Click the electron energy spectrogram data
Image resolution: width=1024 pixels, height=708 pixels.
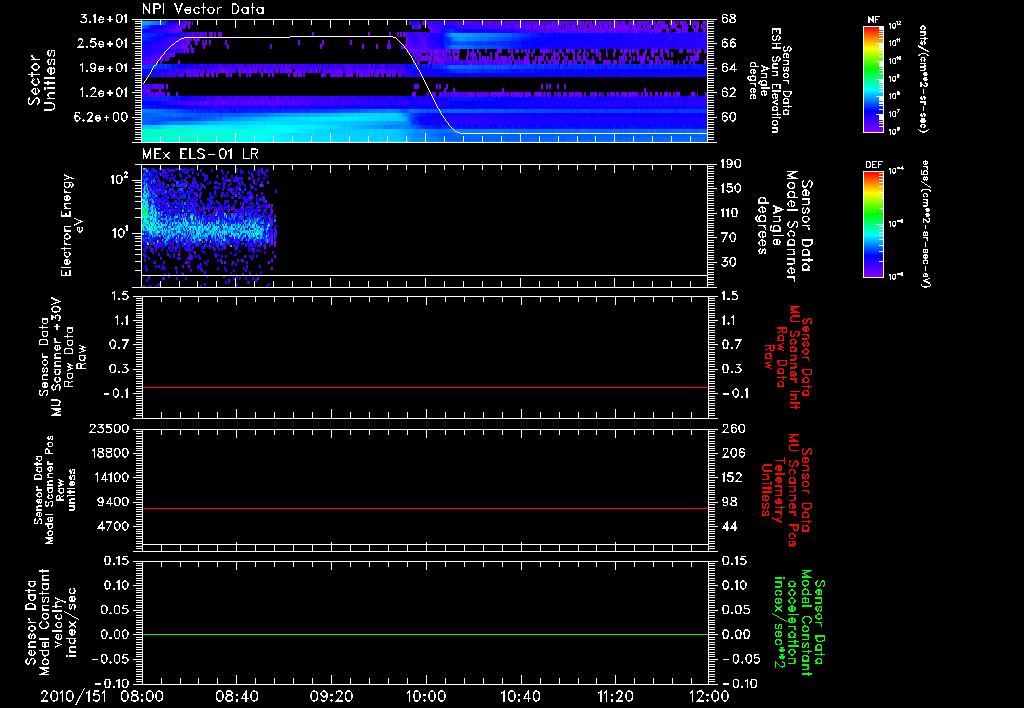point(208,225)
